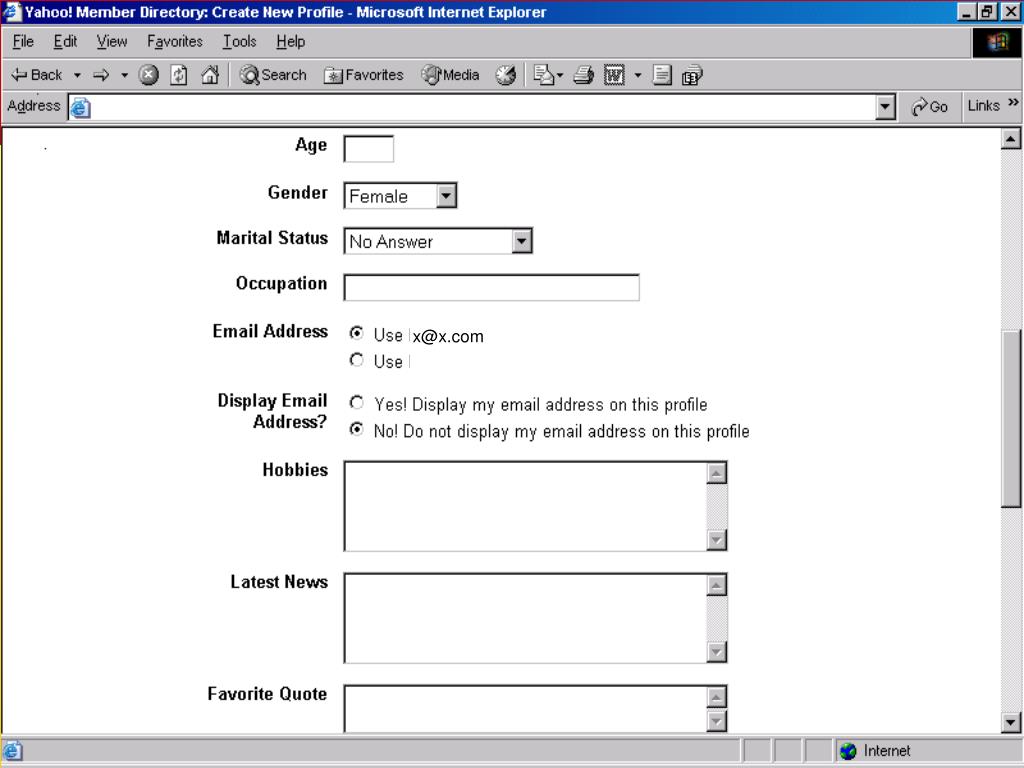The image size is (1024, 768).
Task: Open the History toolbar icon
Action: click(505, 75)
